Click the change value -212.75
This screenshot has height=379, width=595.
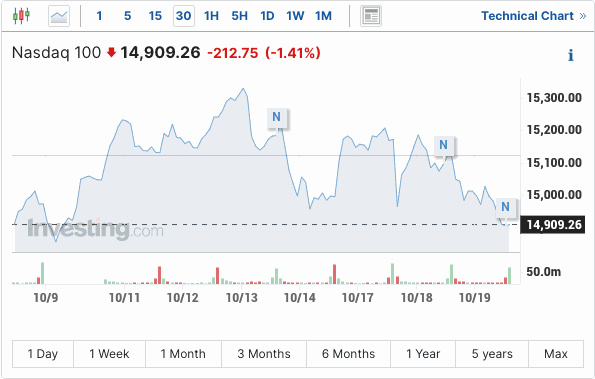pyautogui.click(x=233, y=53)
